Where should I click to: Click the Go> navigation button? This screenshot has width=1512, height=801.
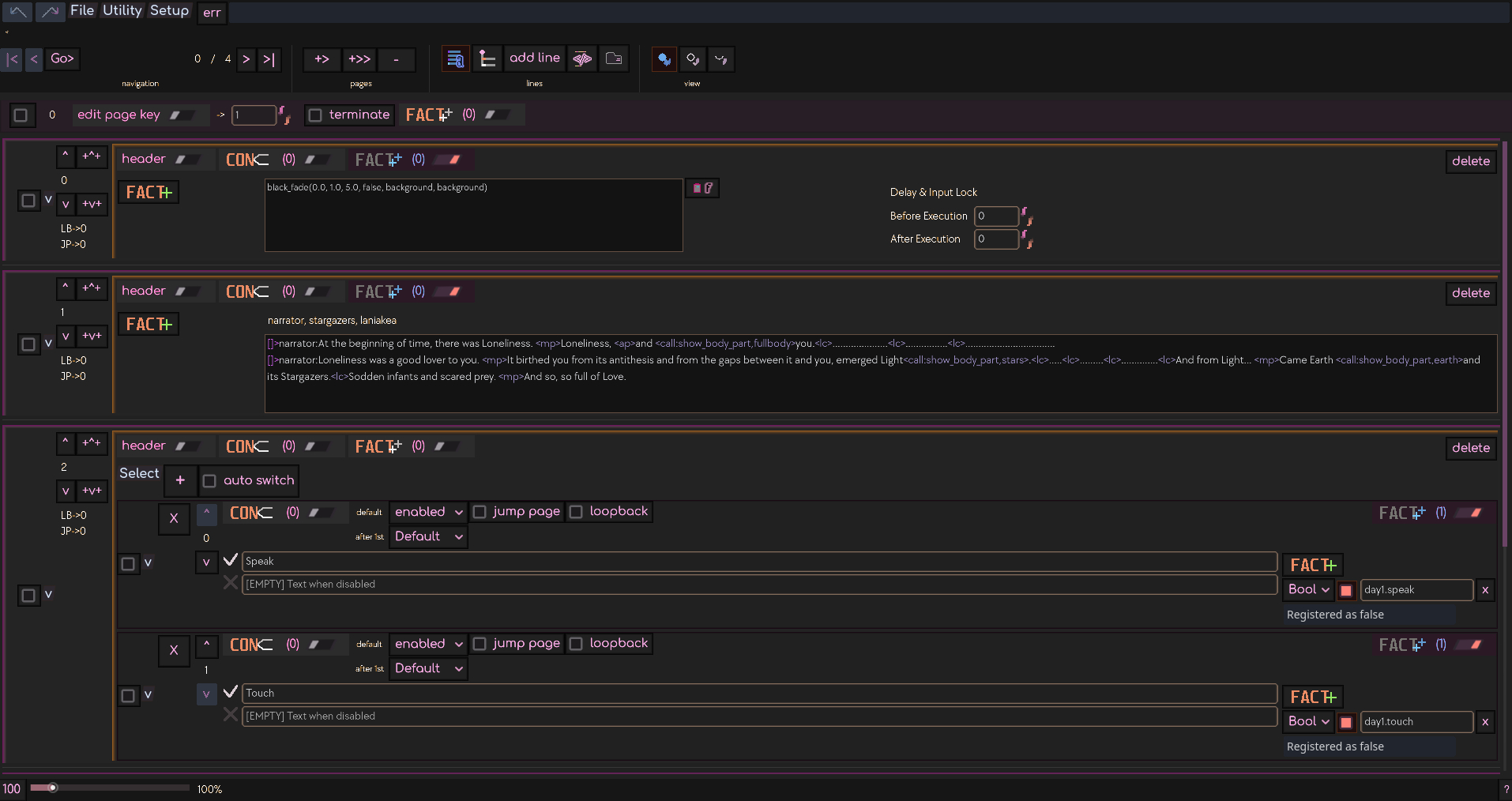62,59
